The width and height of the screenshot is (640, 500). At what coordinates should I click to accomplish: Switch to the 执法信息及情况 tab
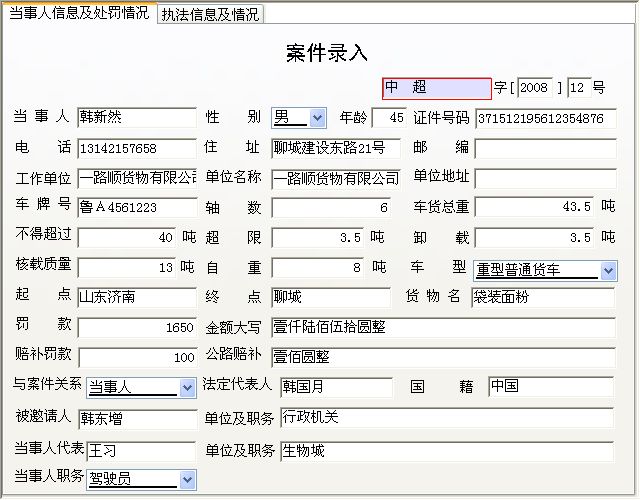tap(211, 14)
